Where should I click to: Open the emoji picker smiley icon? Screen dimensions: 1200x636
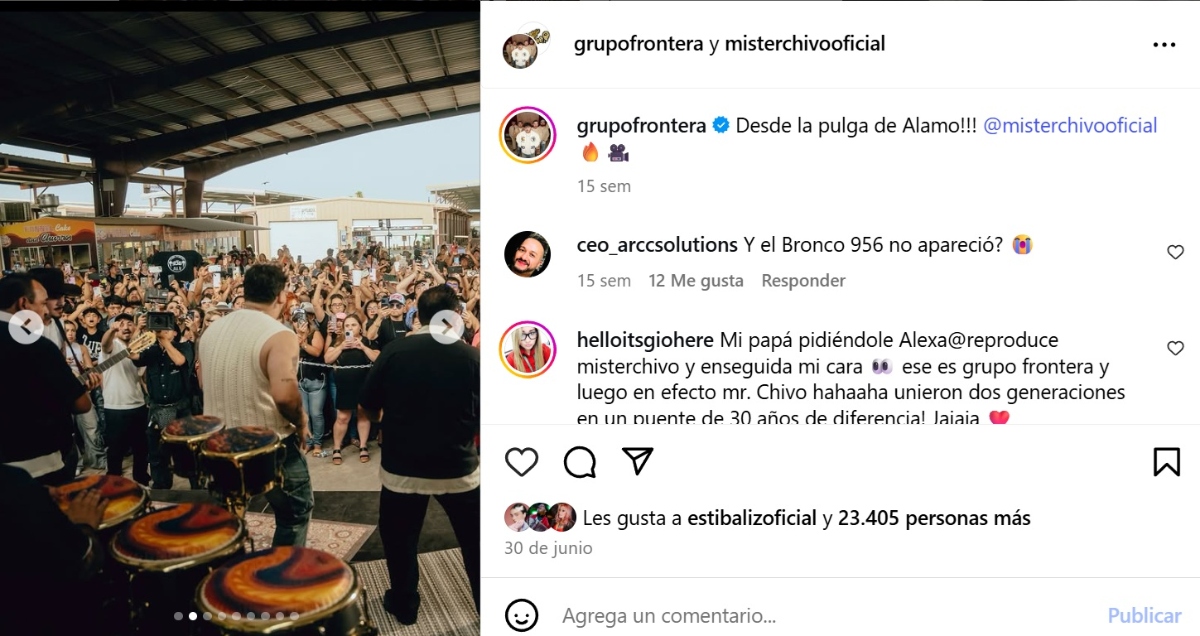[x=521, y=615]
